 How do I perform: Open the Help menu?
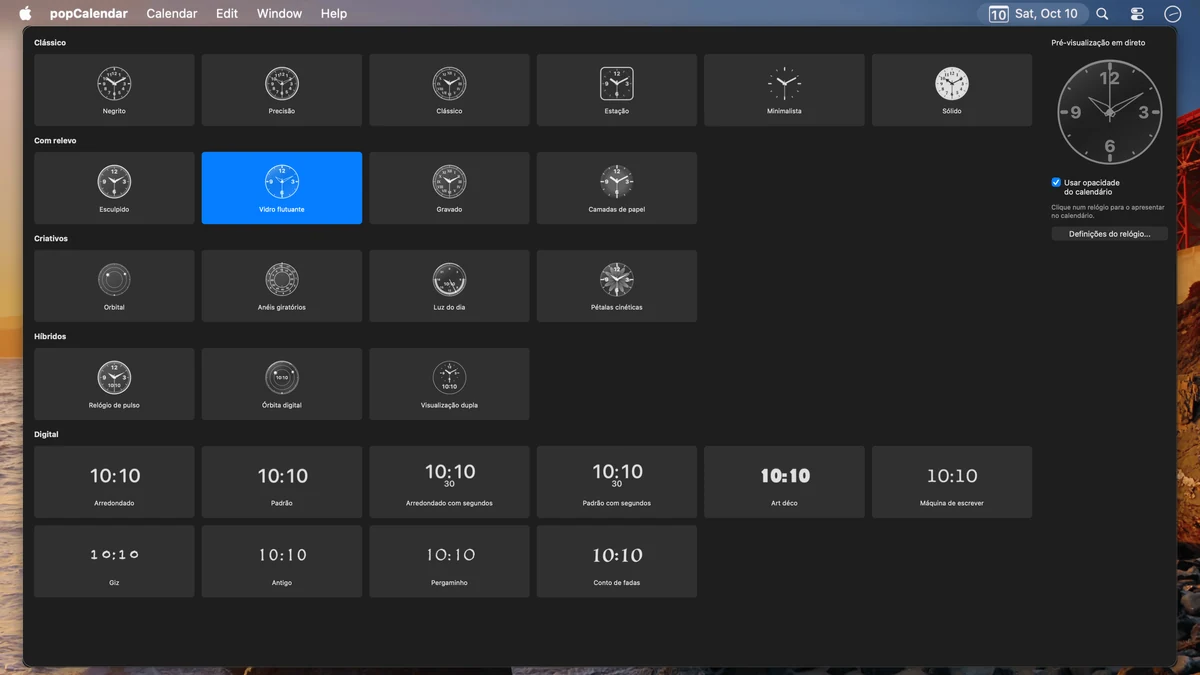click(334, 14)
